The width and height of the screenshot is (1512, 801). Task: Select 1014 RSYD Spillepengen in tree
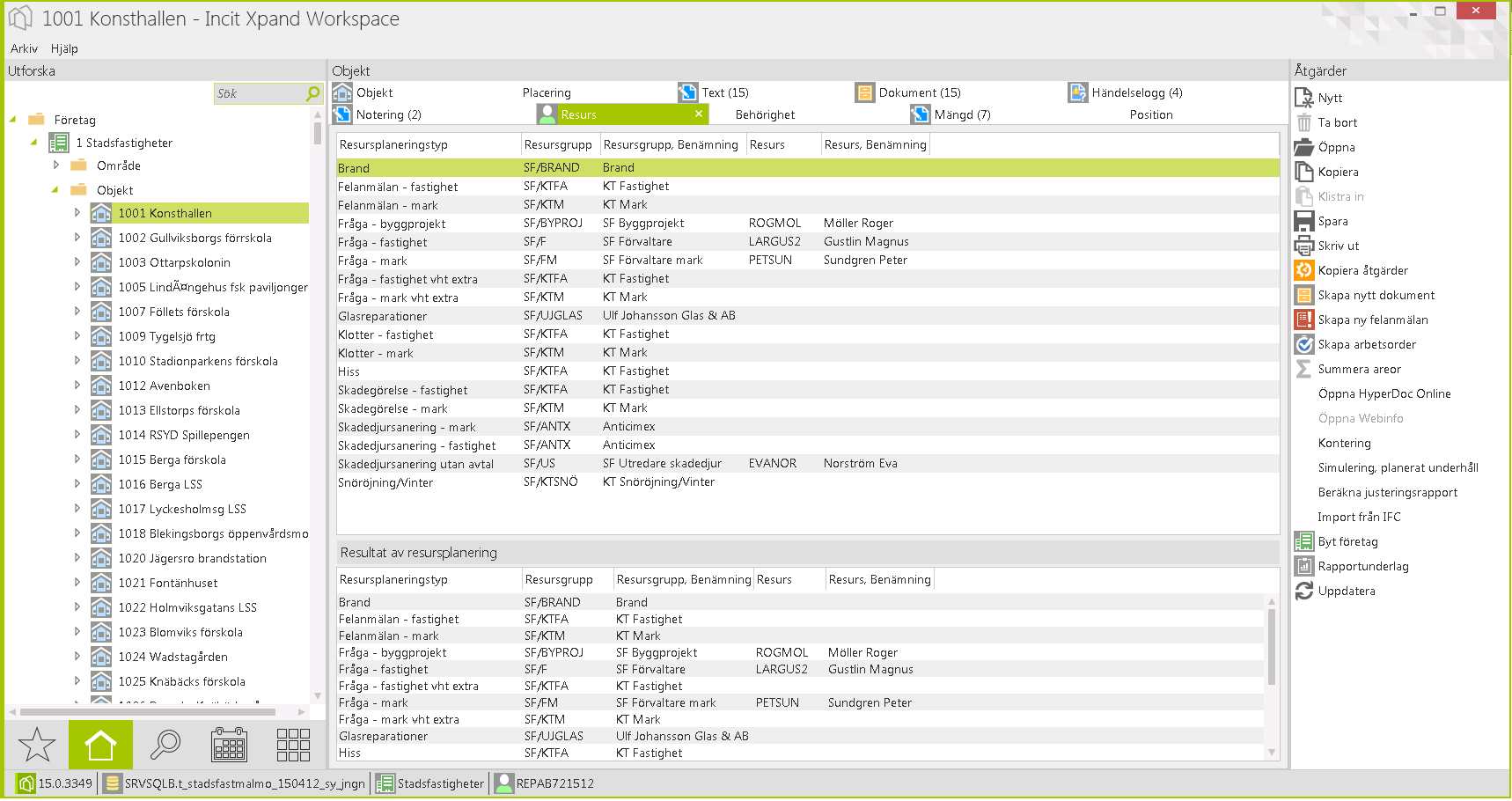184,435
